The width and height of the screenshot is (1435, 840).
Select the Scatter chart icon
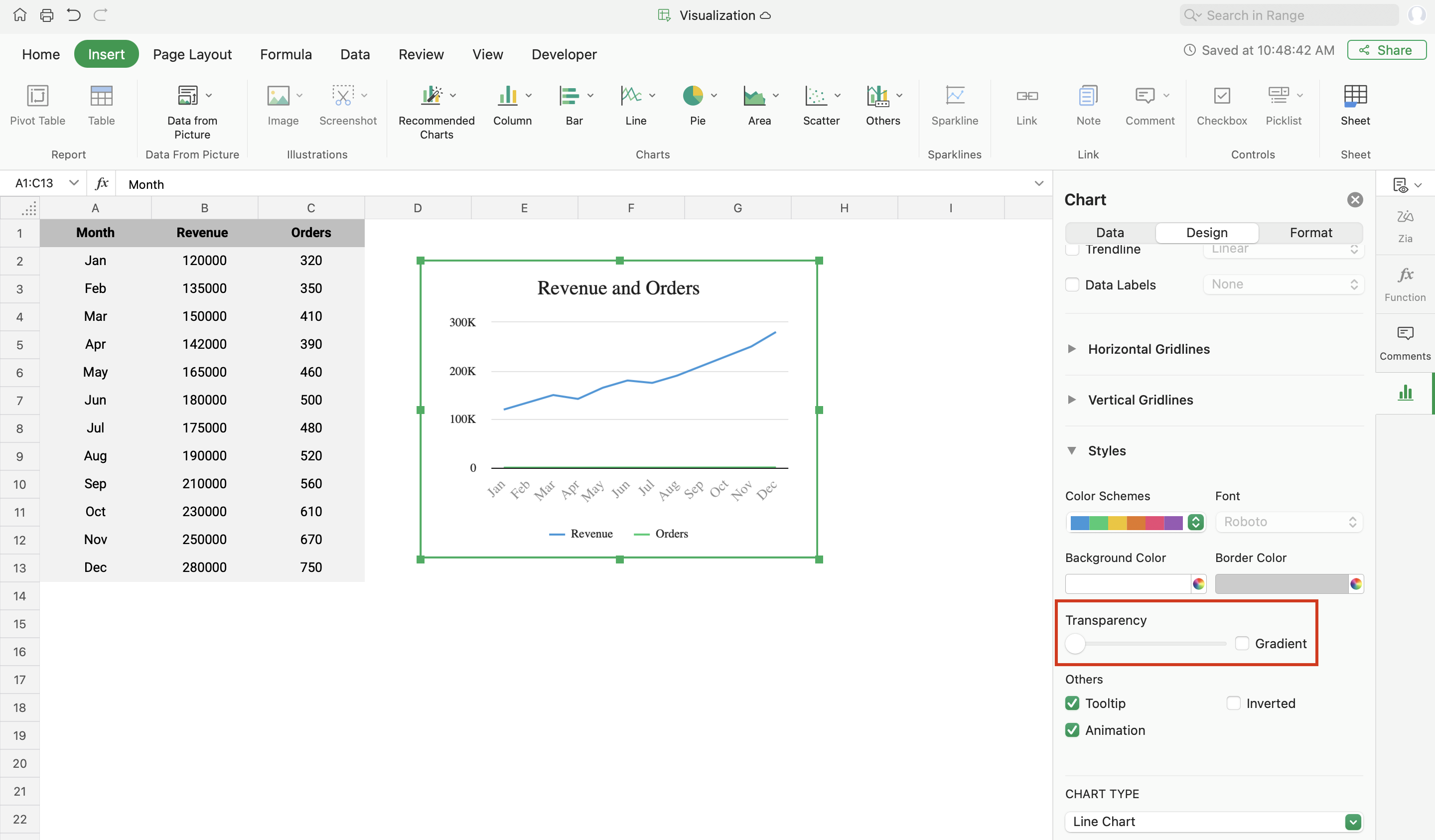click(x=816, y=96)
